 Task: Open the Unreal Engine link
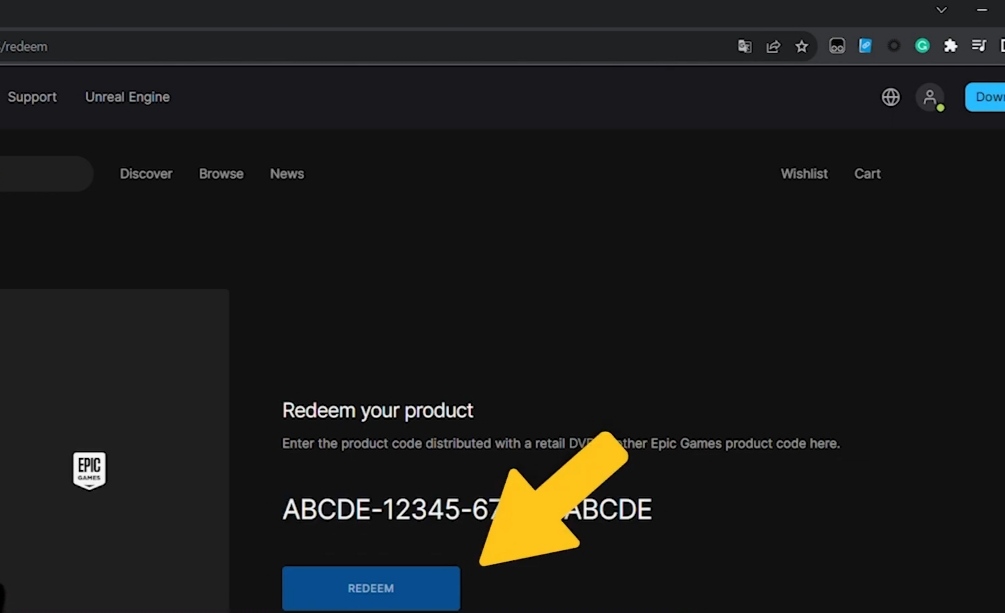(128, 97)
